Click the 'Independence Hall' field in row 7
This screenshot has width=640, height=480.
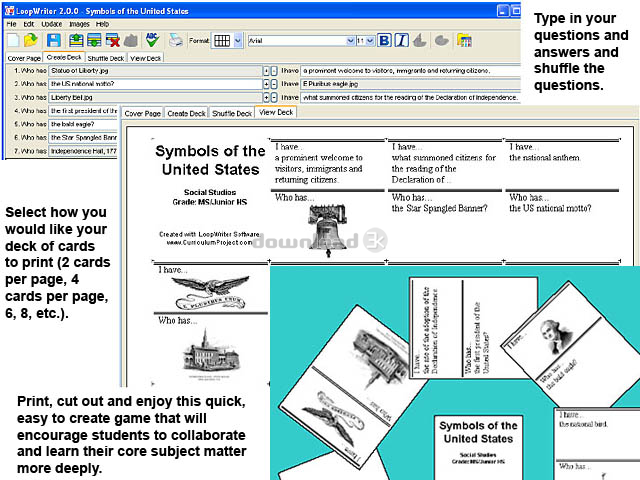[83, 151]
